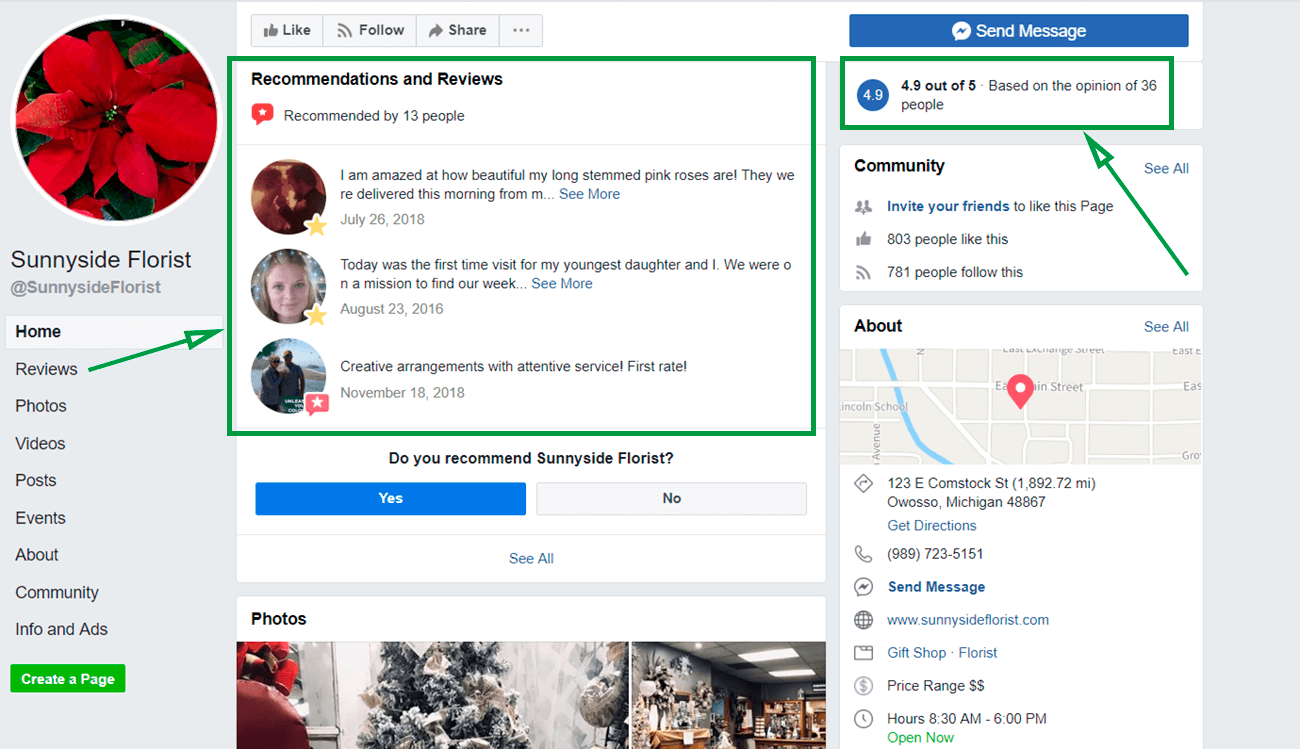Screen dimensions: 1300x749
Task: Open the poinsettia profile picture
Action: coord(116,120)
